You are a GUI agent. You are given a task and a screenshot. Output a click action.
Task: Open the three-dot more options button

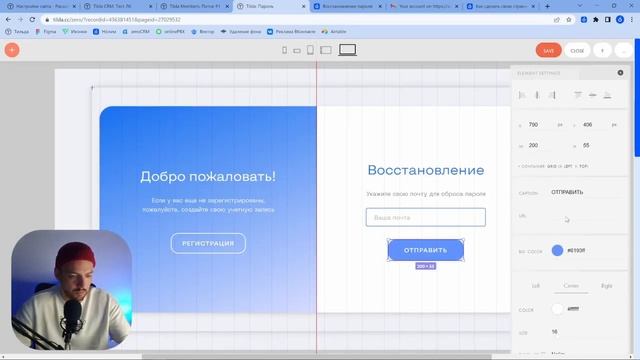click(623, 50)
